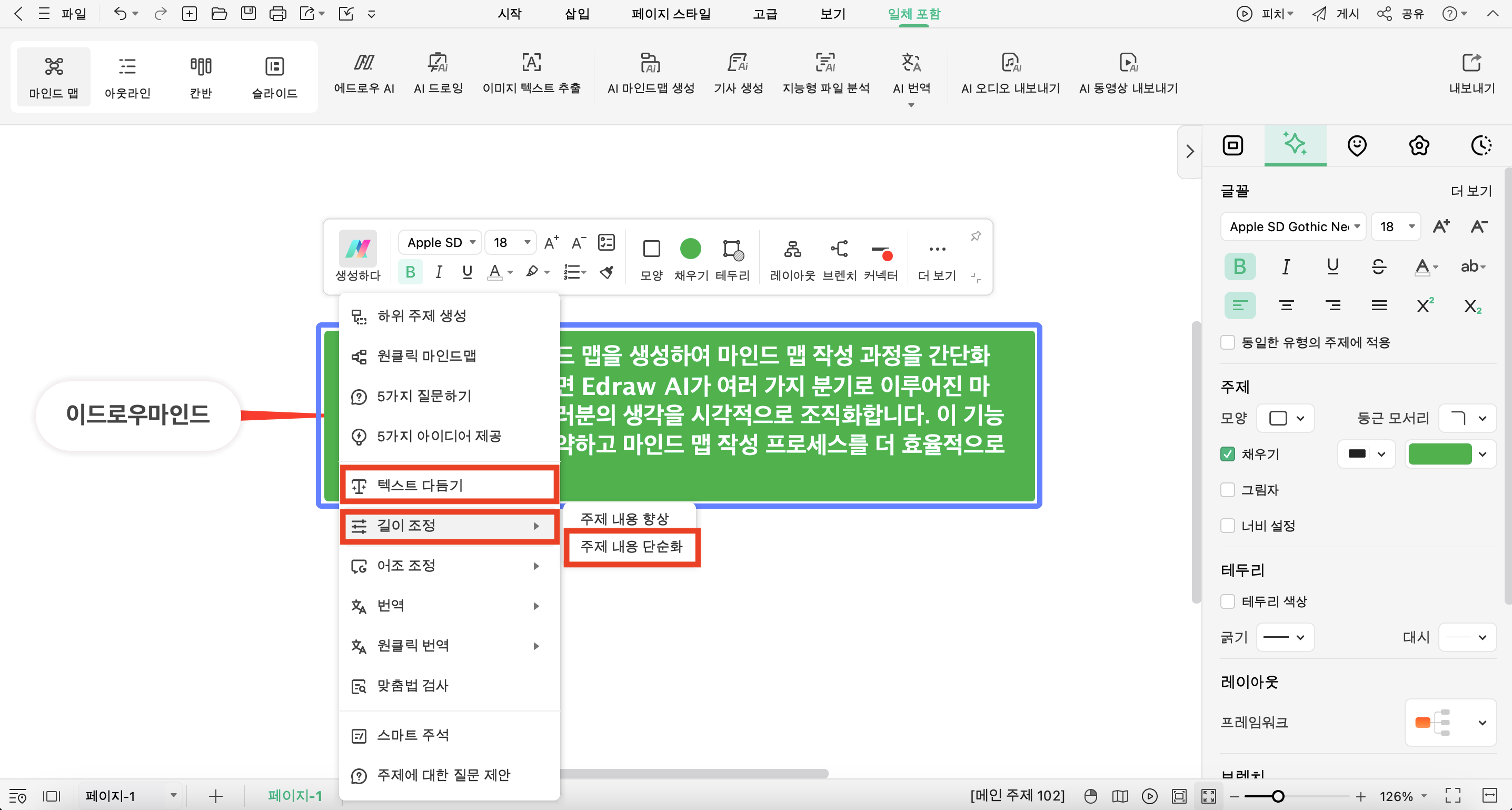The width and height of the screenshot is (1512, 810).
Task: Open the 프레임워크 layout dropdown
Action: tap(1450, 723)
